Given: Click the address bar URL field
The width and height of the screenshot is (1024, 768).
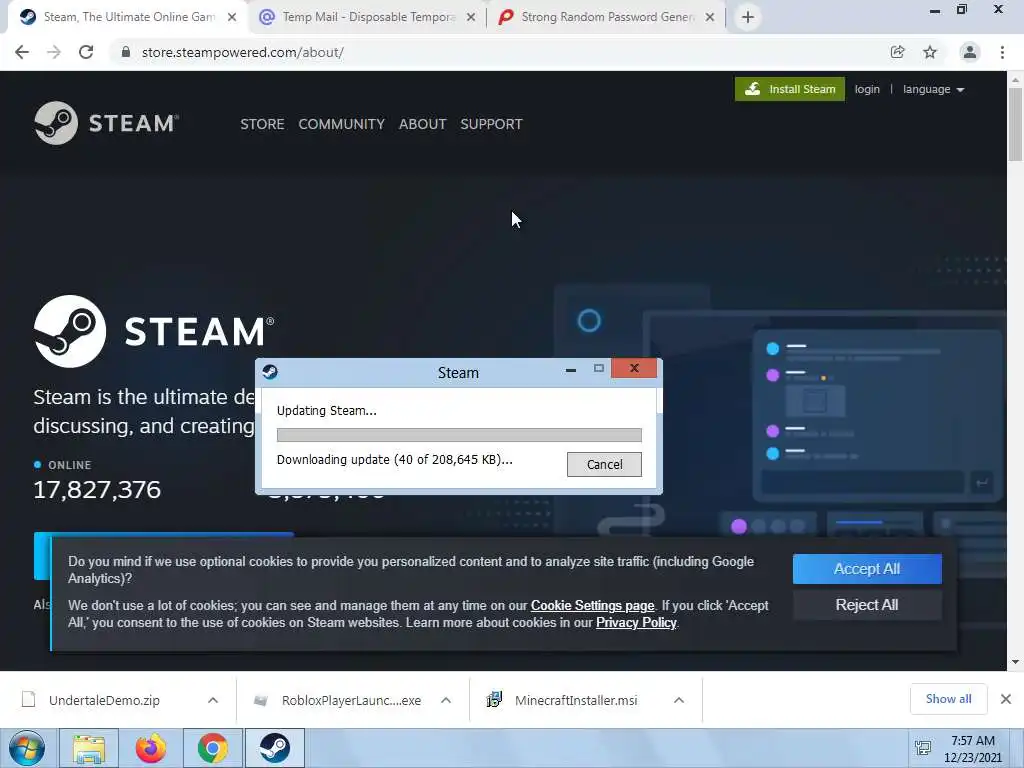Looking at the screenshot, I should click(496, 52).
